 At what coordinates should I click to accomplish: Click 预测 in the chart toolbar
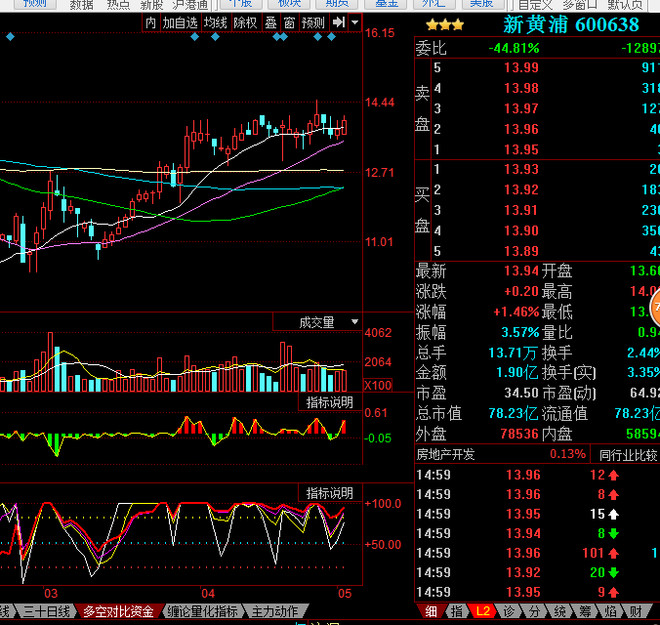313,23
